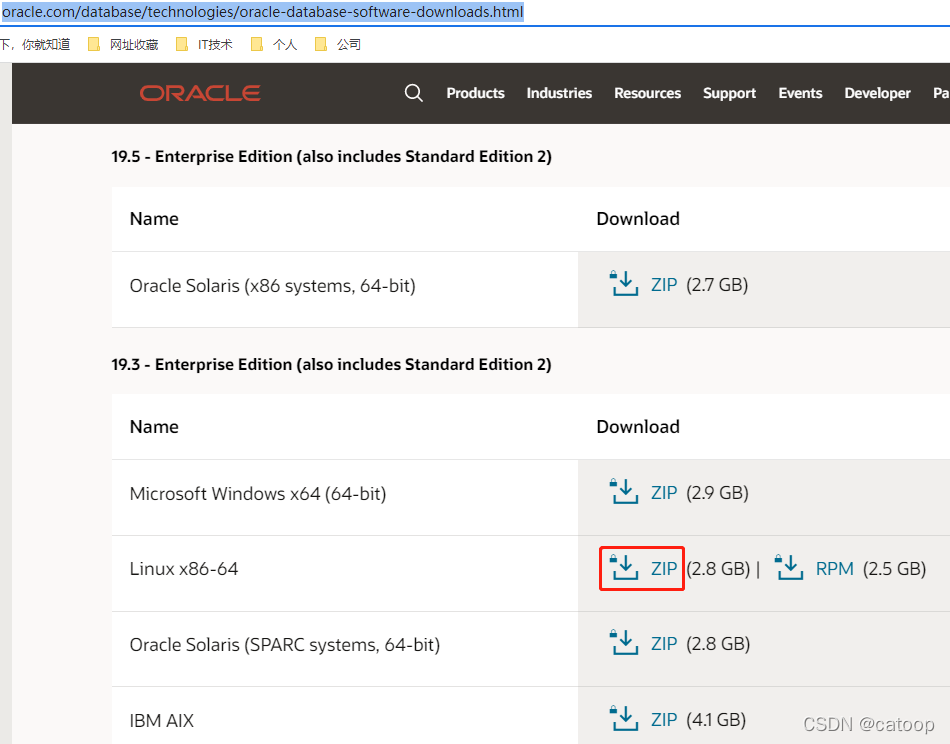Select the '19.3 - Enterprise Edition' heading text
The image size is (950, 744).
(x=331, y=365)
